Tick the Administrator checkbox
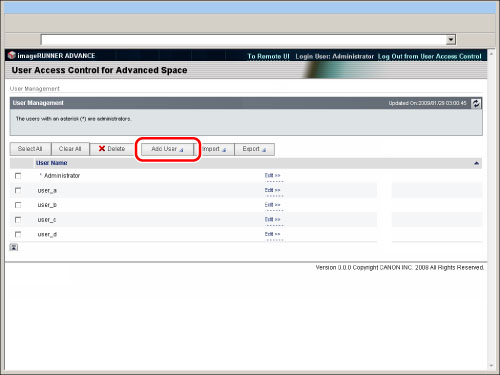Viewport: 500px width, 375px height. tap(18, 176)
